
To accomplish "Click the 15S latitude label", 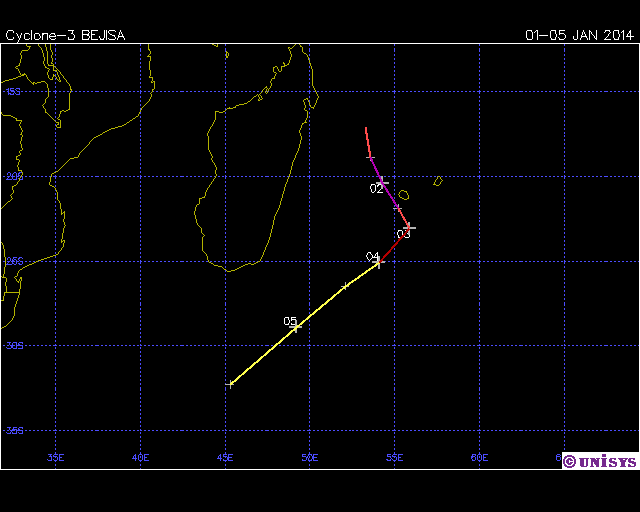I will click(13, 91).
